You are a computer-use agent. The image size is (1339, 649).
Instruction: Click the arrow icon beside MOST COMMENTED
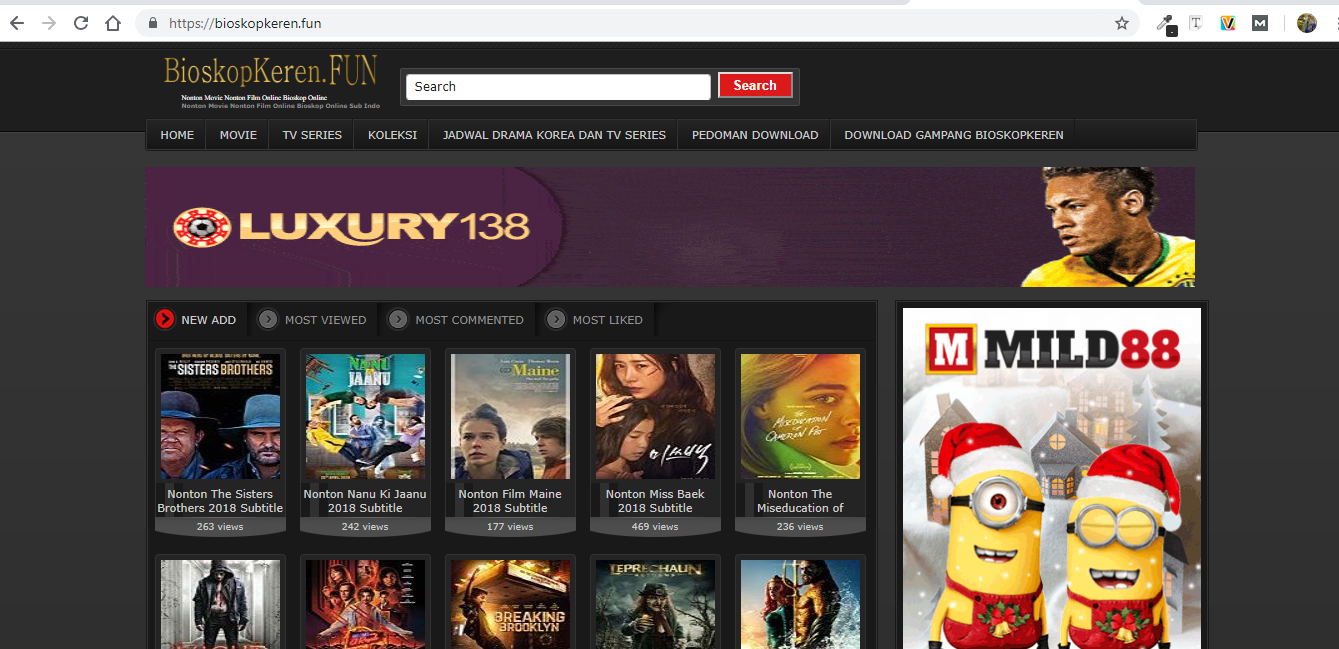pyautogui.click(x=398, y=319)
